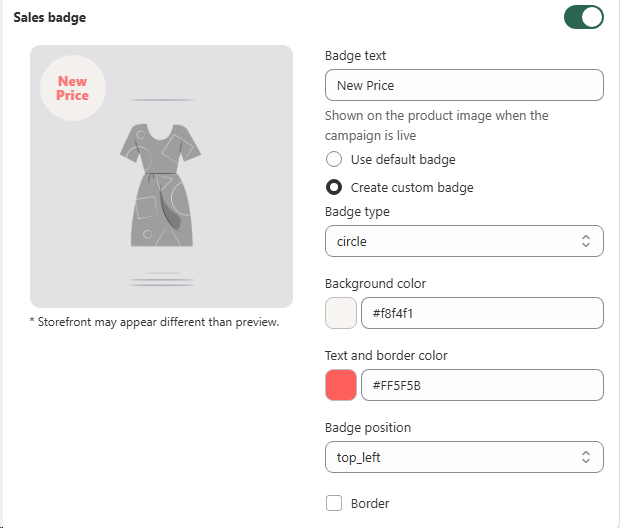Click the Badge type label
The height and width of the screenshot is (528, 620).
coord(357,212)
